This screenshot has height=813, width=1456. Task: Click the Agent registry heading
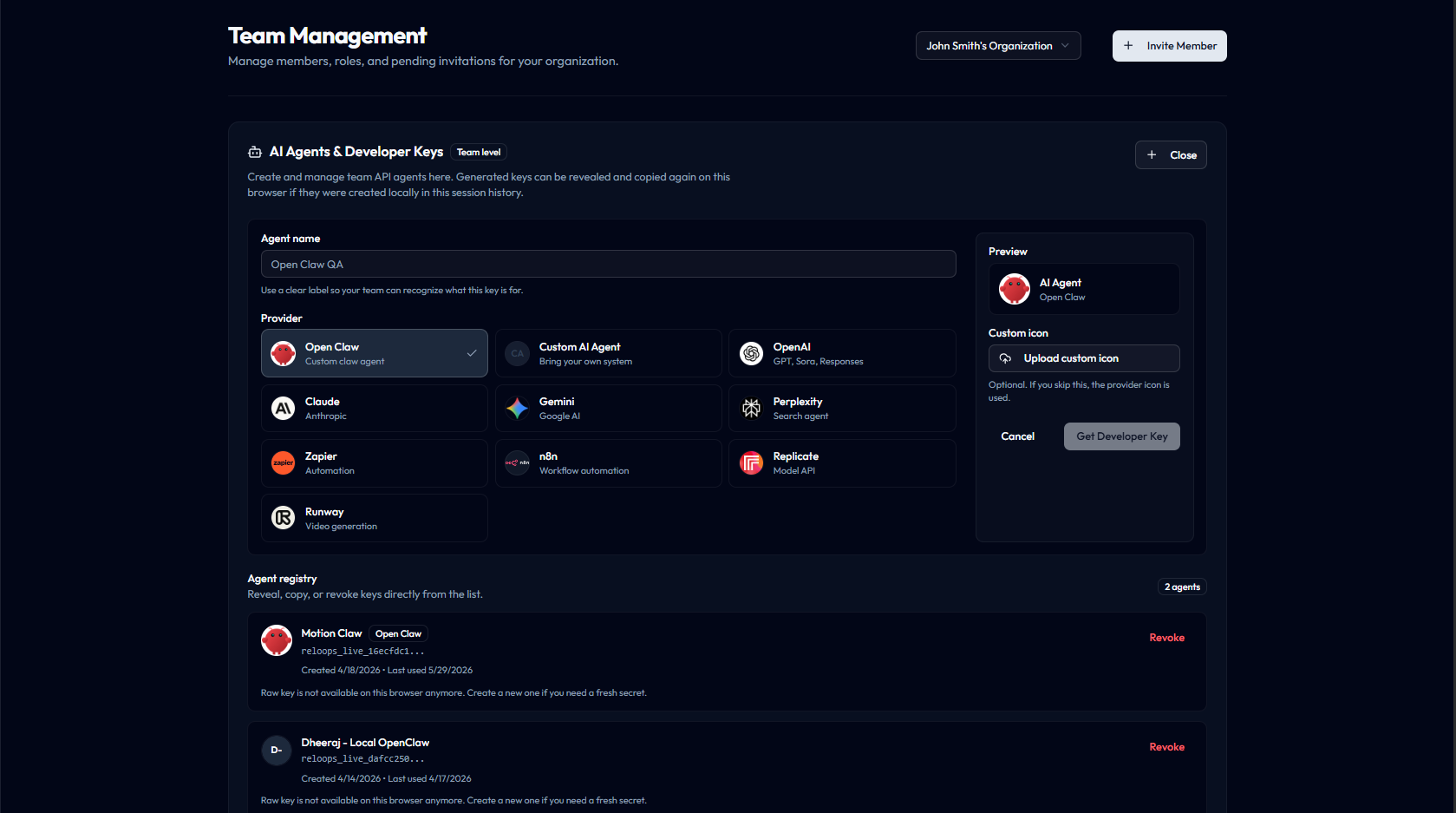click(282, 579)
